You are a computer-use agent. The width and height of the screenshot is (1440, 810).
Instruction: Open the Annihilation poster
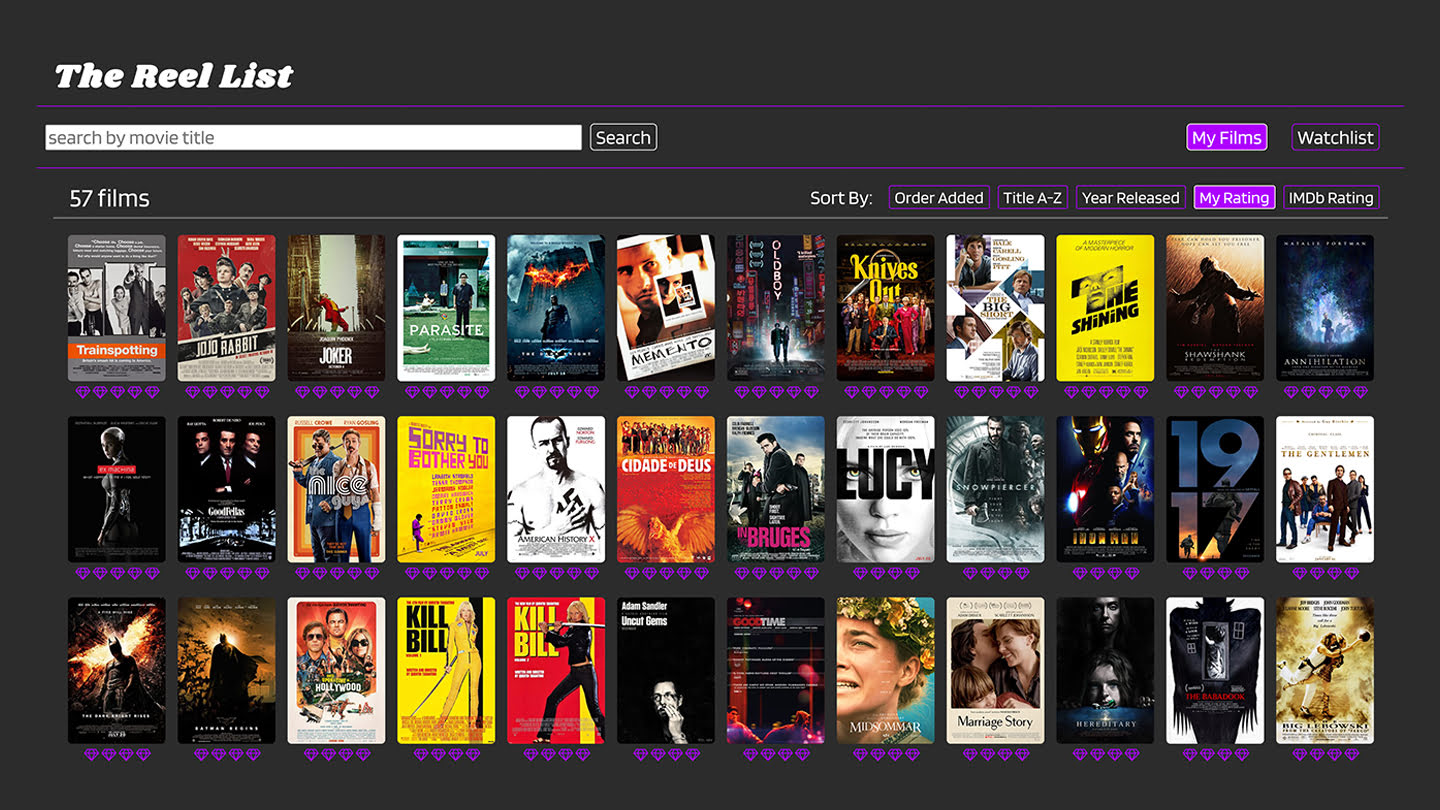coord(1325,308)
